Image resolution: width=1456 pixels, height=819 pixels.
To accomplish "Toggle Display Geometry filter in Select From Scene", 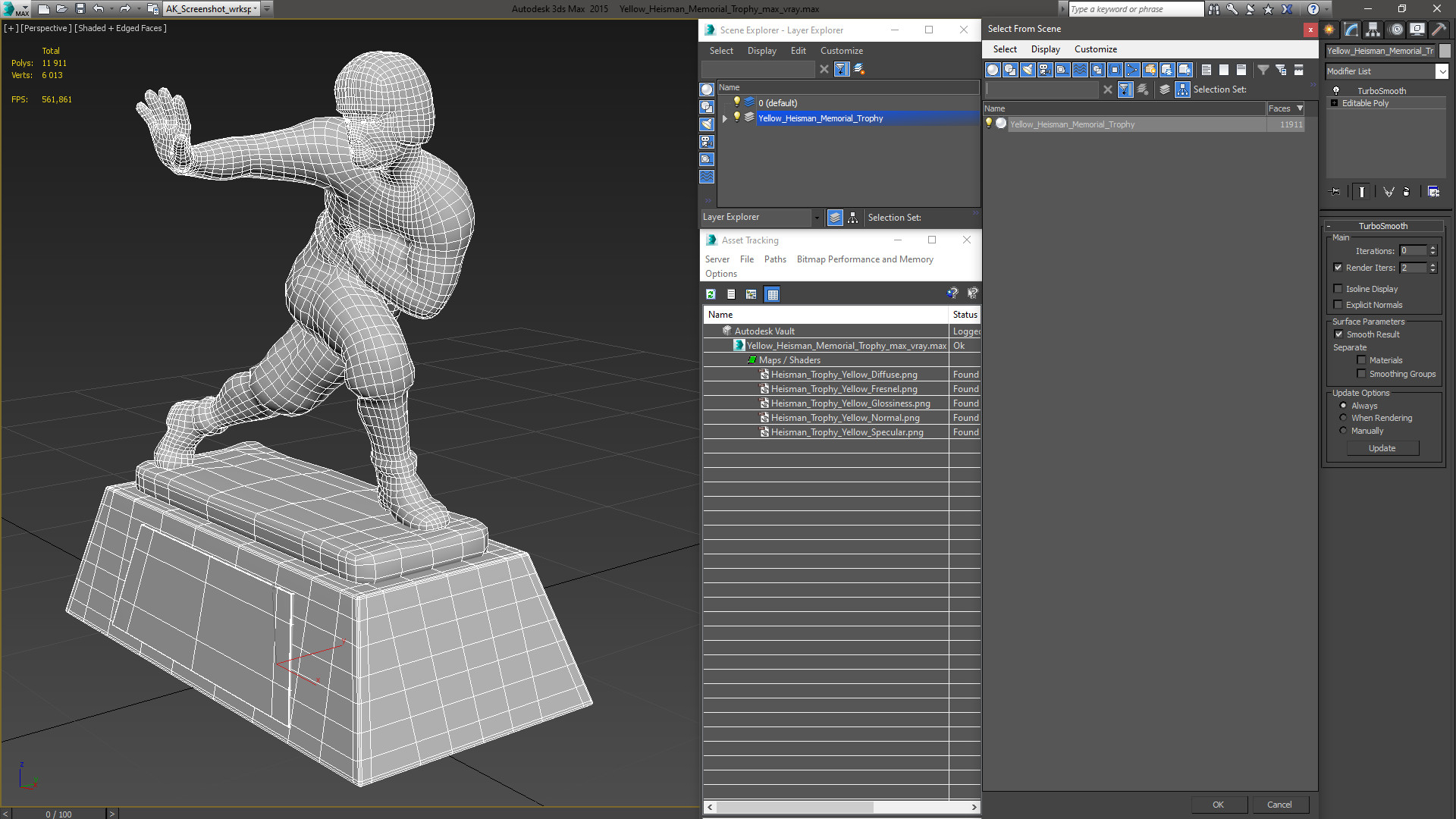I will [993, 70].
